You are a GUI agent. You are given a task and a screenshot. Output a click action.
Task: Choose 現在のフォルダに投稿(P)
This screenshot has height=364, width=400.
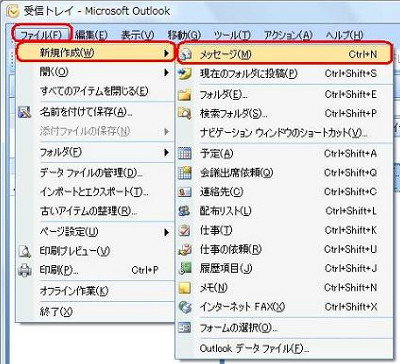284,74
